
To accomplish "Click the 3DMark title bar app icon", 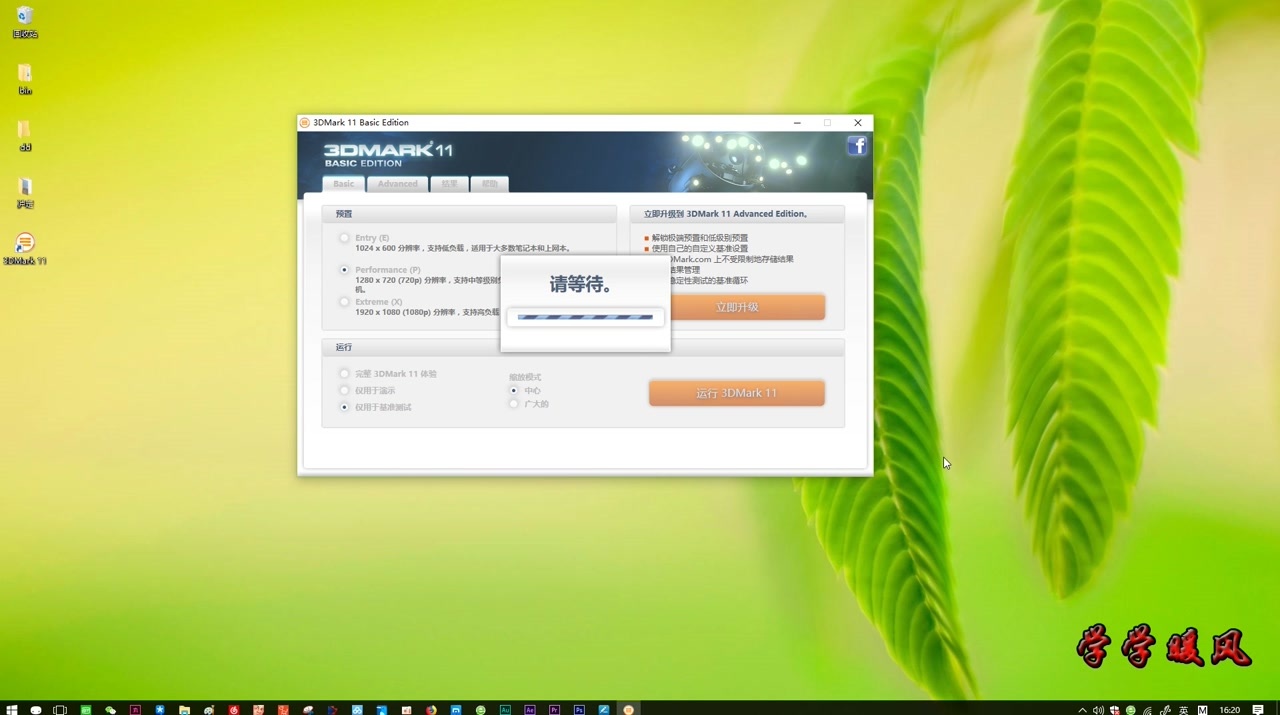I will 305,123.
